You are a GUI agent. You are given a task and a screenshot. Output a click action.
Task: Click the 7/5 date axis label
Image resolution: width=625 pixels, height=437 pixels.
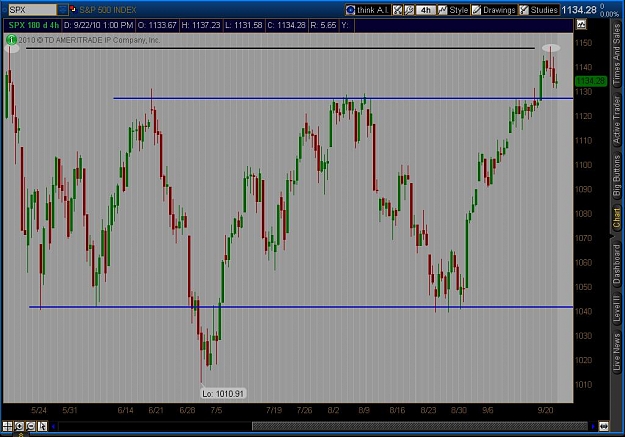(216, 410)
